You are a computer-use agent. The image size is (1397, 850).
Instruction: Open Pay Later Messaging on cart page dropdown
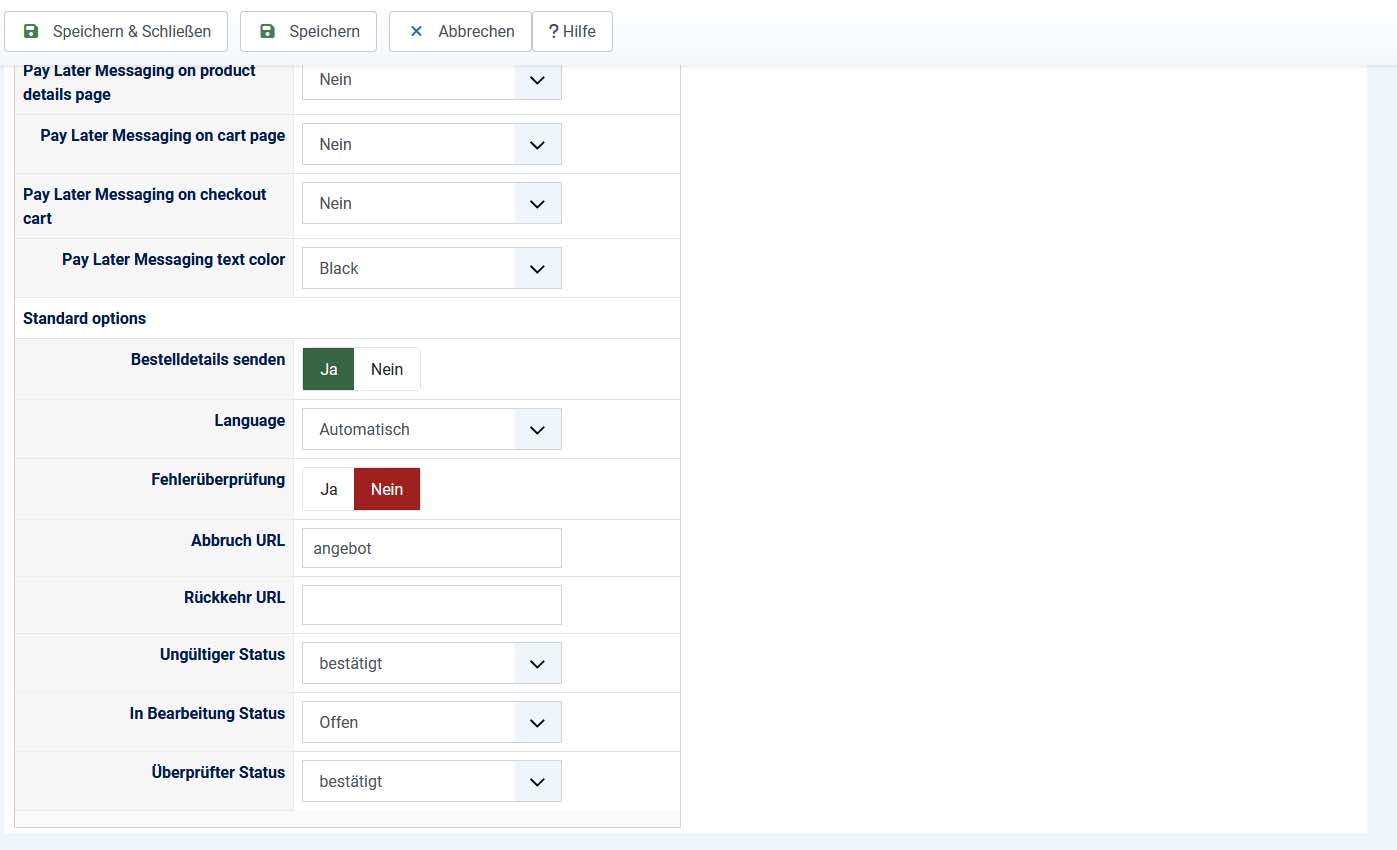tap(431, 144)
